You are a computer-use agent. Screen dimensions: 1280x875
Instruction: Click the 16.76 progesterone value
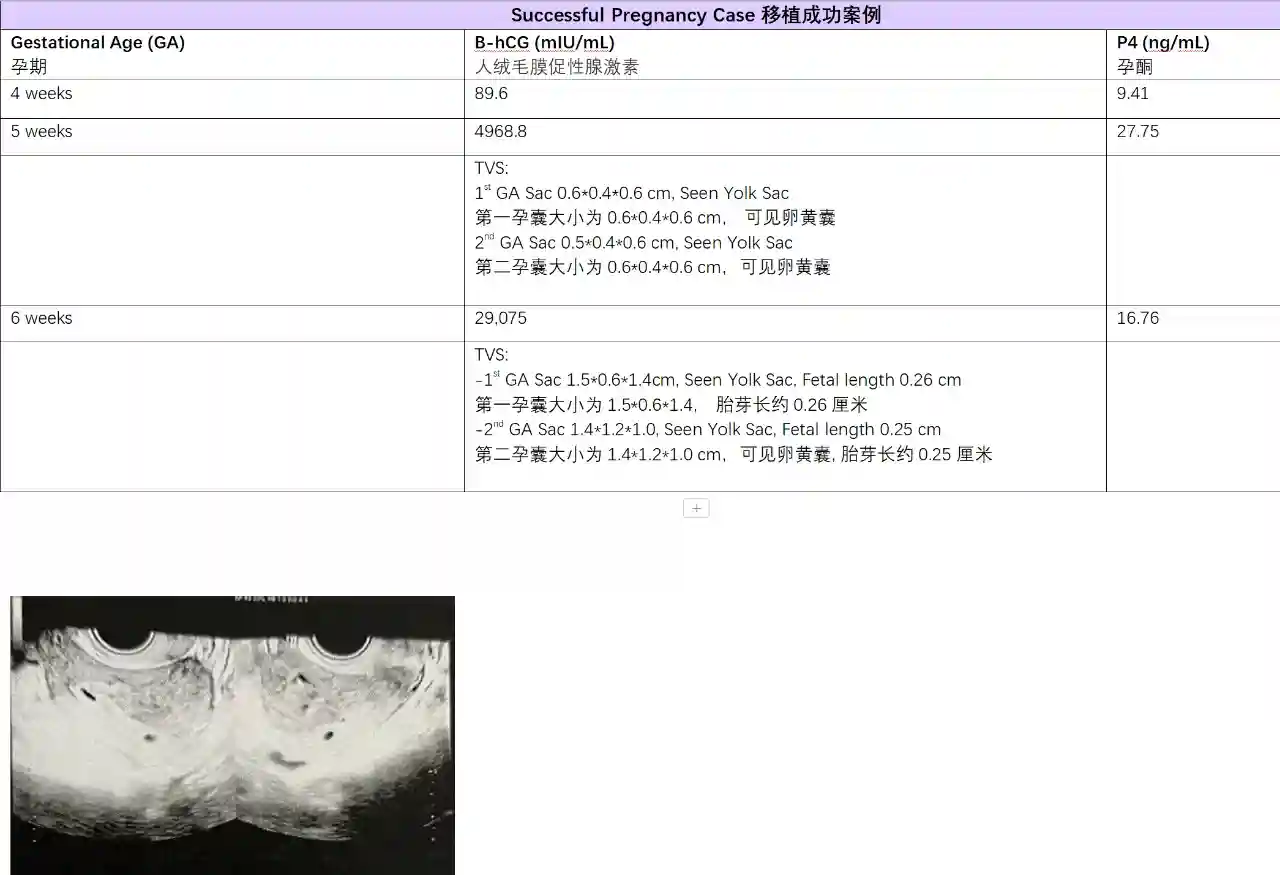click(1137, 319)
